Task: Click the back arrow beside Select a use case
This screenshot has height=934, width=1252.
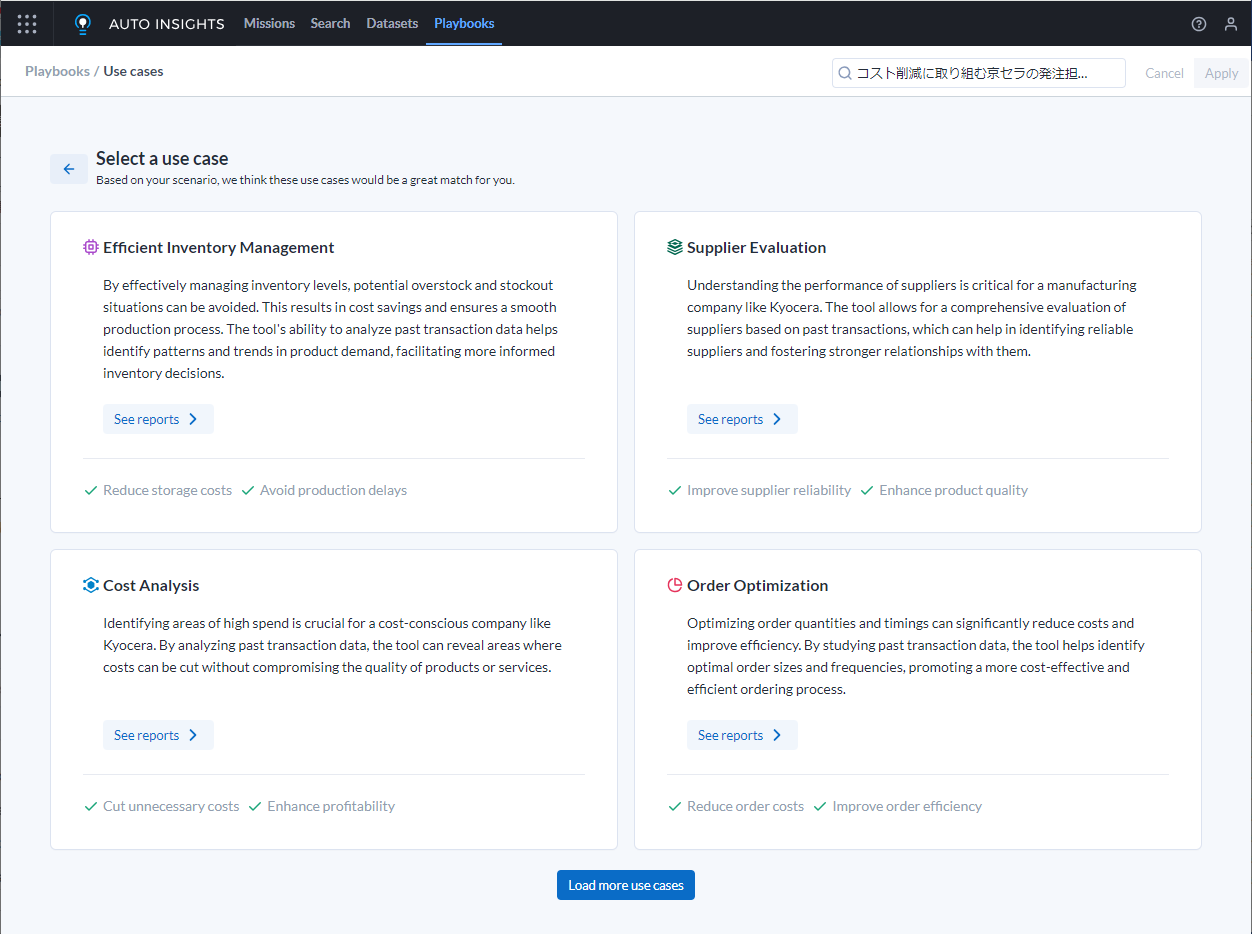Action: 69,169
